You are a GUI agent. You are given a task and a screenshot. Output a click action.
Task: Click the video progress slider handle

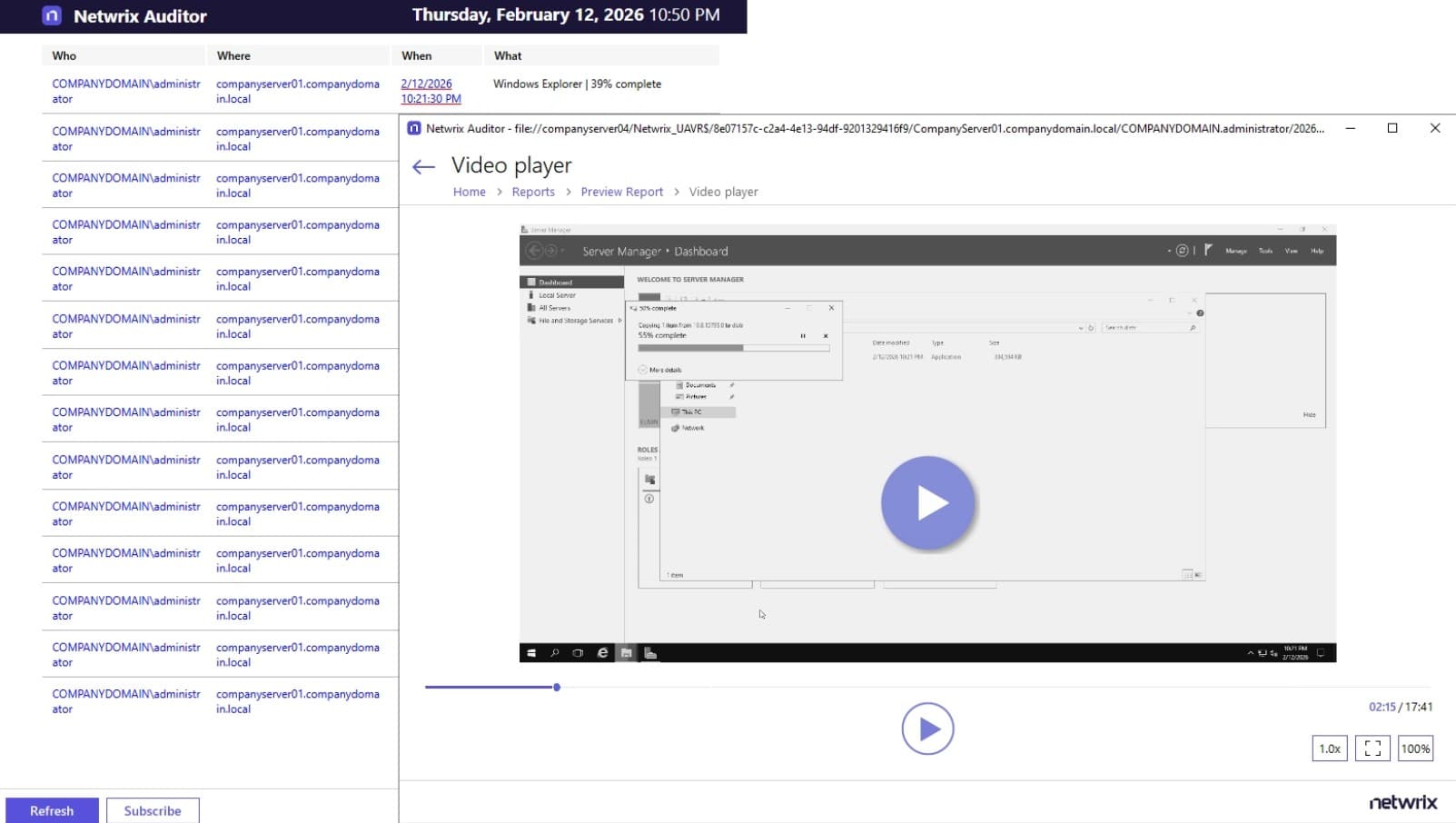(557, 687)
